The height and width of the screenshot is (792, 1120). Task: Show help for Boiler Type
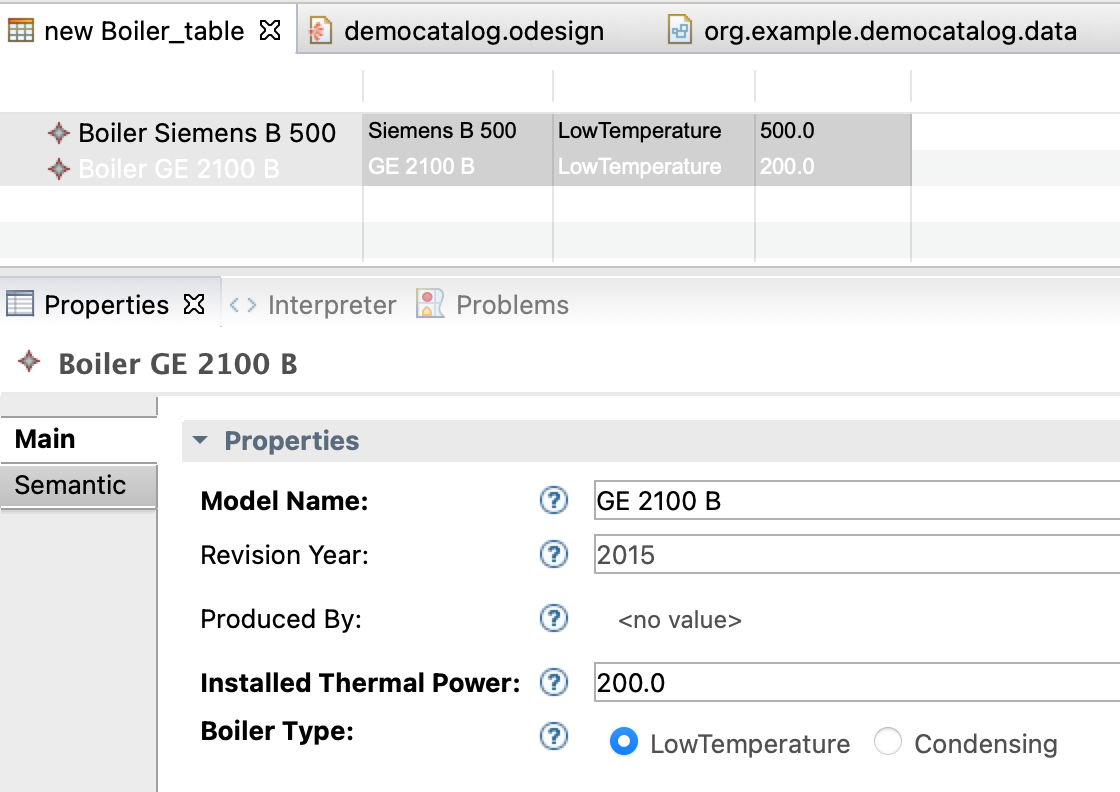coord(554,736)
